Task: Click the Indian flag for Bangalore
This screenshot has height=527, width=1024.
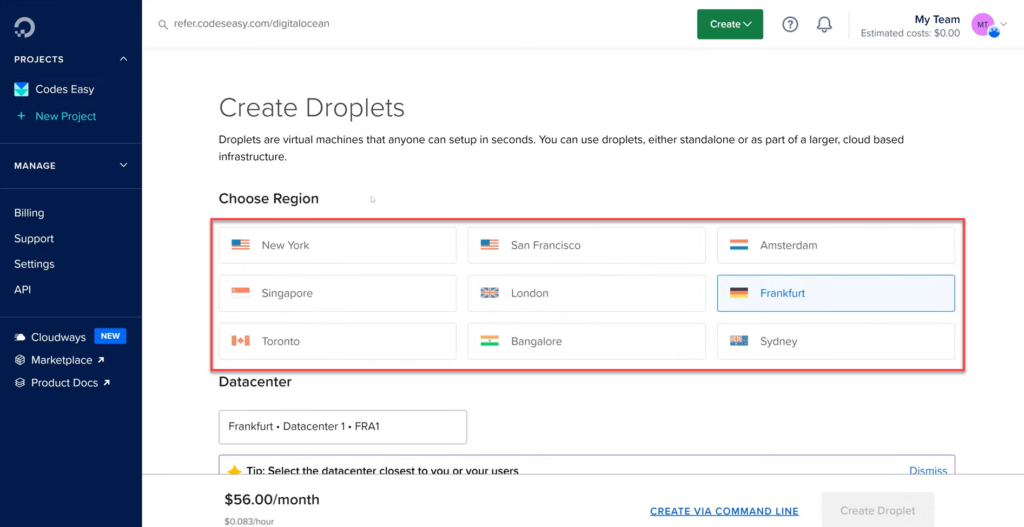Action: click(489, 341)
